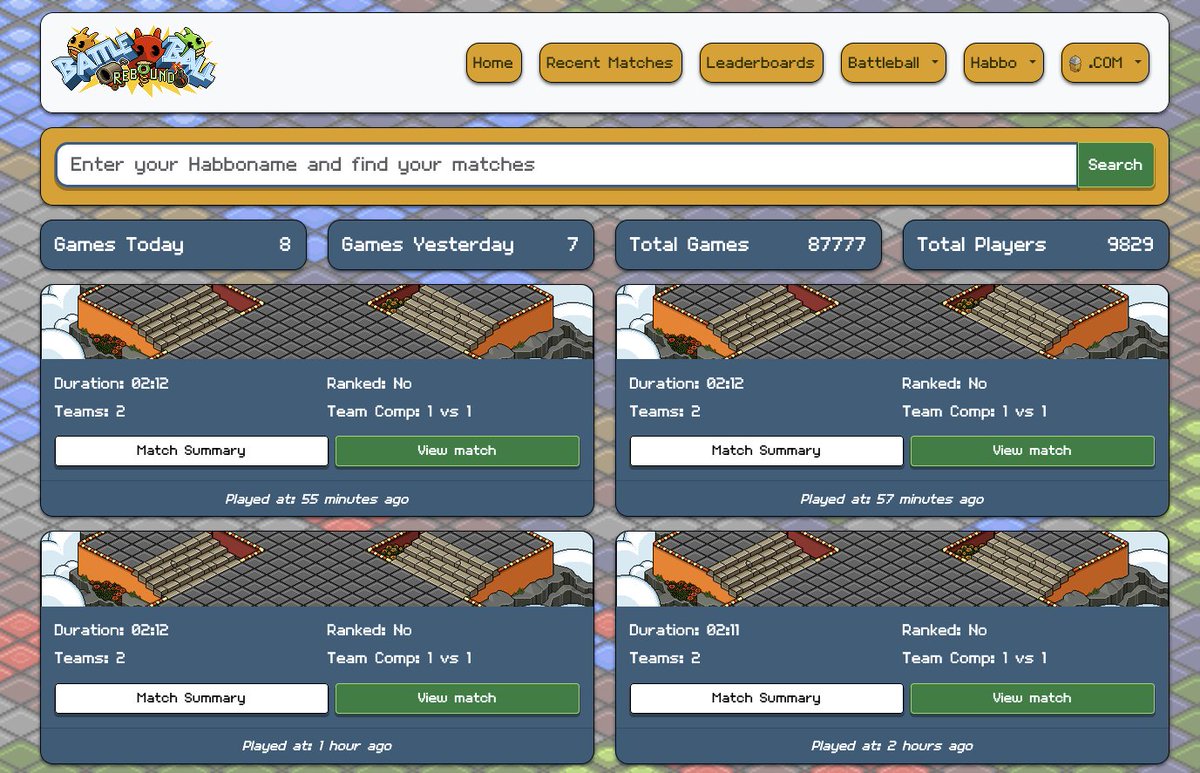1200x773 pixels.
Task: View match played 2 hours ago
Action: click(1032, 698)
